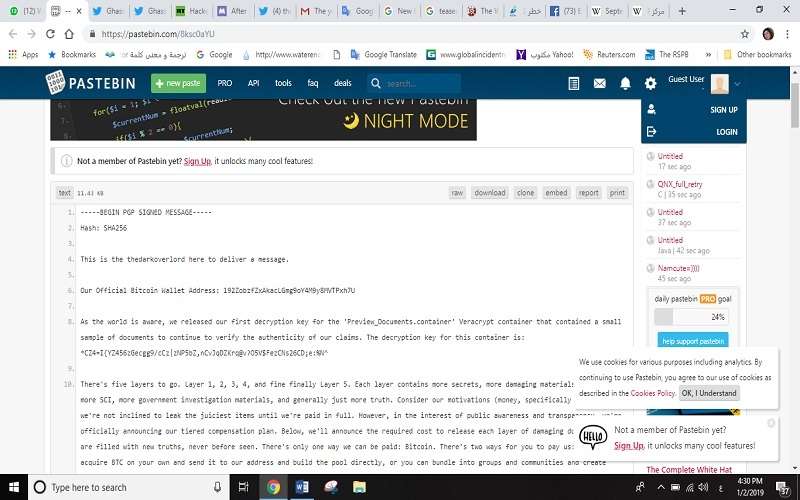View the raw paste
Viewport: 800px width, 500px height.
click(457, 193)
